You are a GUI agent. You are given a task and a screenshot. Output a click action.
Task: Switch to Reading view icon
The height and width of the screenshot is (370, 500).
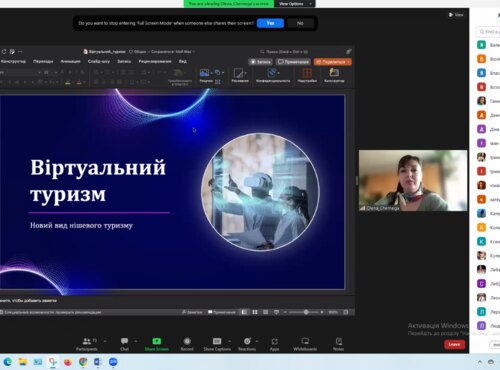[265, 312]
